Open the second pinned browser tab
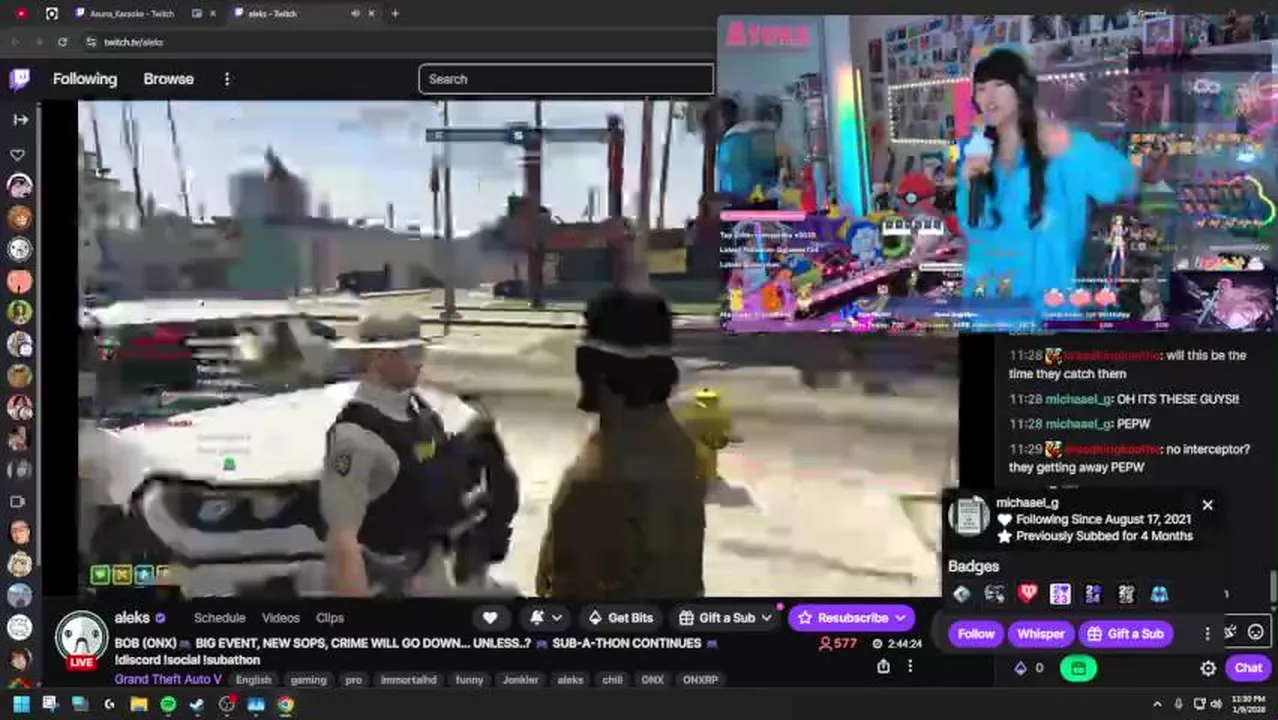The width and height of the screenshot is (1278, 720). (x=52, y=14)
